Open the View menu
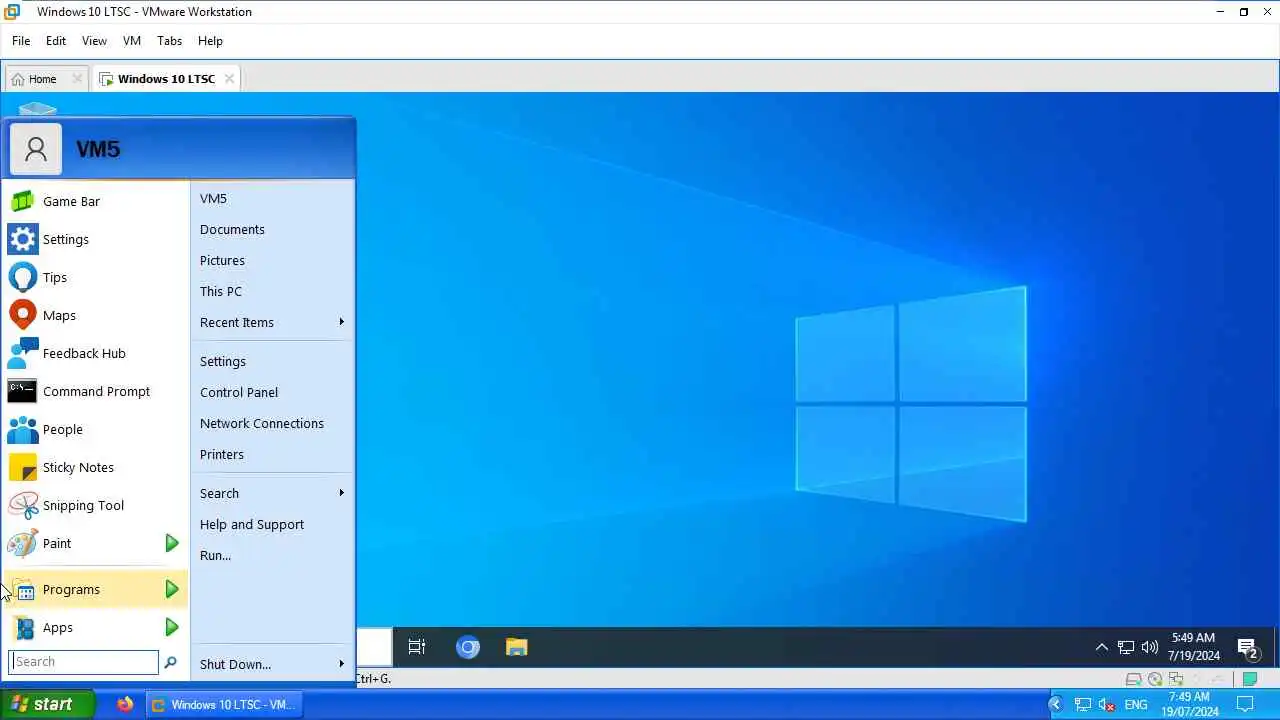 94,41
